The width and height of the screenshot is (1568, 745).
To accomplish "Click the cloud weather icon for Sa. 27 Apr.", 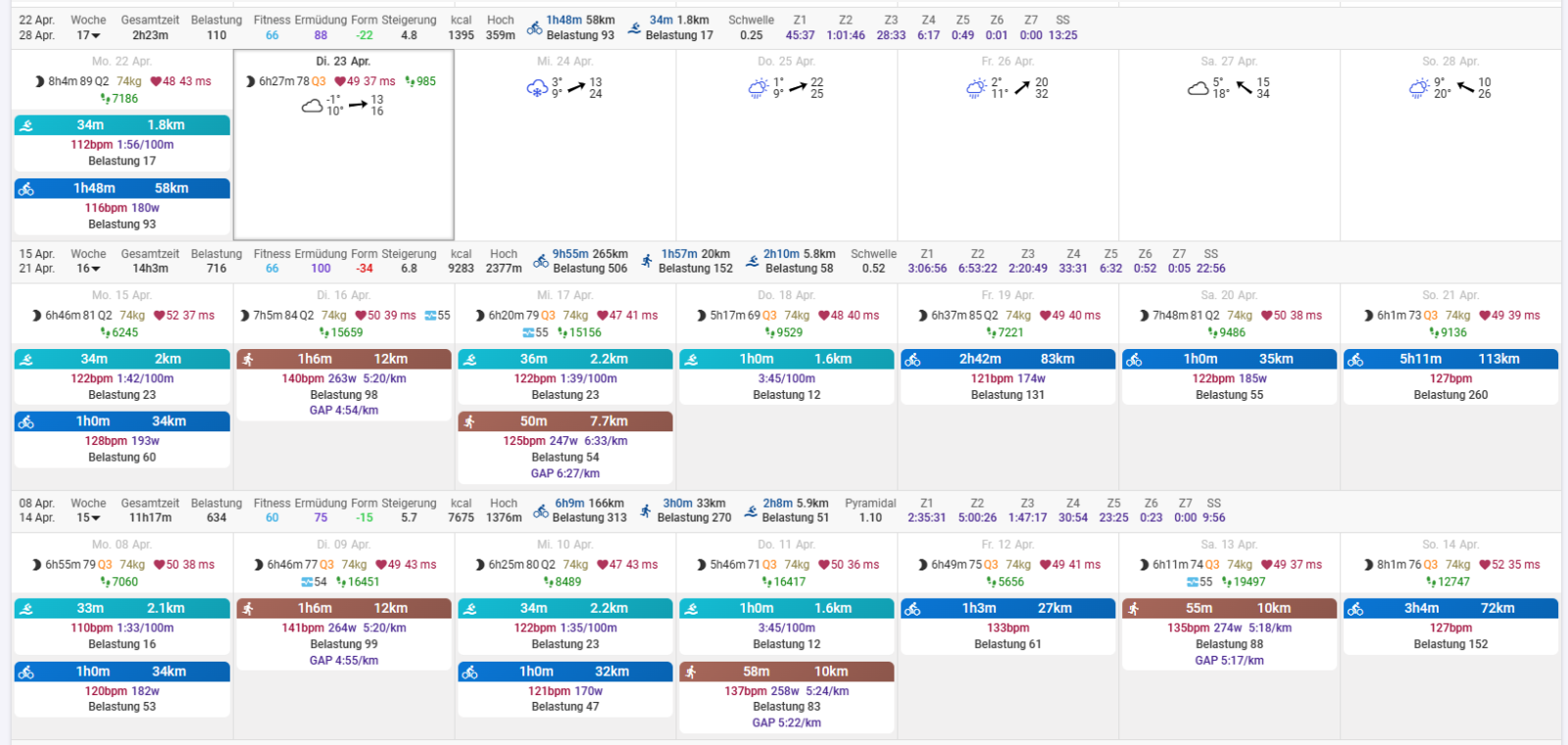I will coord(1198,89).
